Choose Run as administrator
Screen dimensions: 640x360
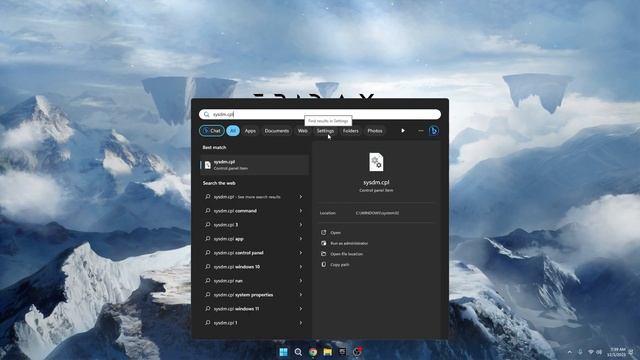click(349, 243)
